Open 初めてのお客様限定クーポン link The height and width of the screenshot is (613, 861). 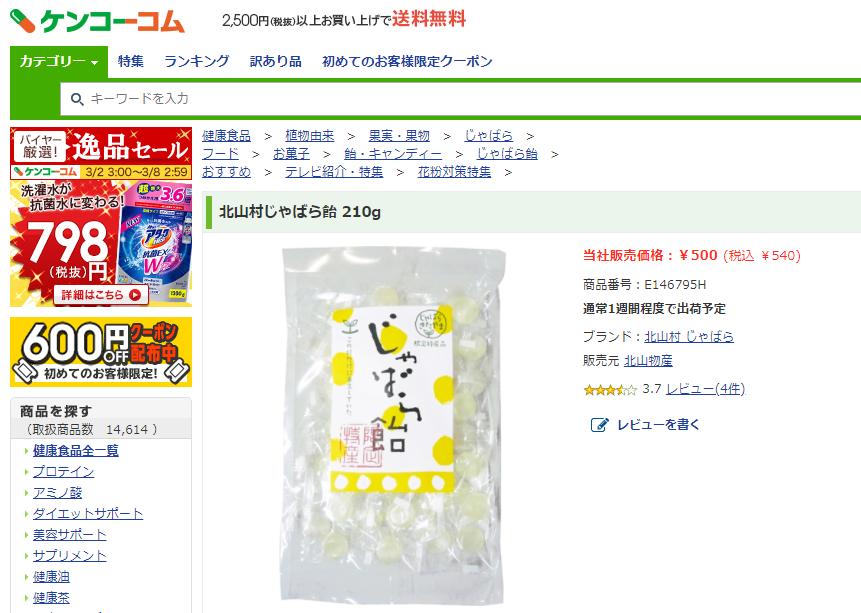(x=407, y=62)
